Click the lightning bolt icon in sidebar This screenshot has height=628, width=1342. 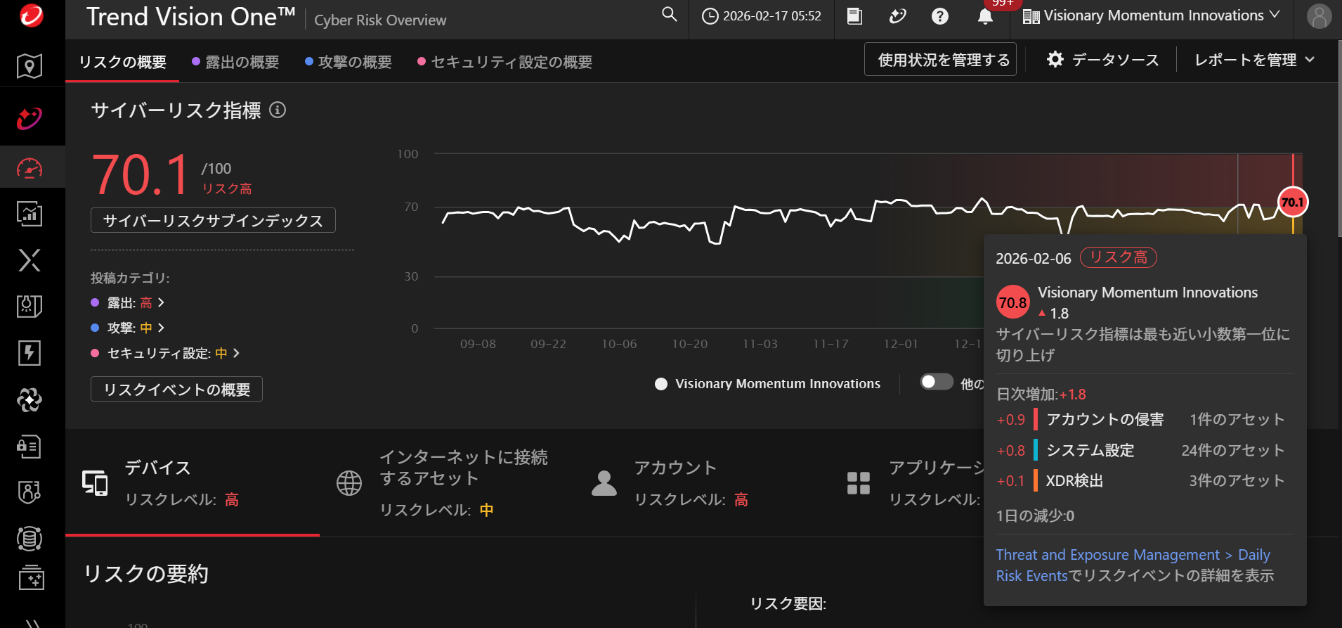click(31, 352)
